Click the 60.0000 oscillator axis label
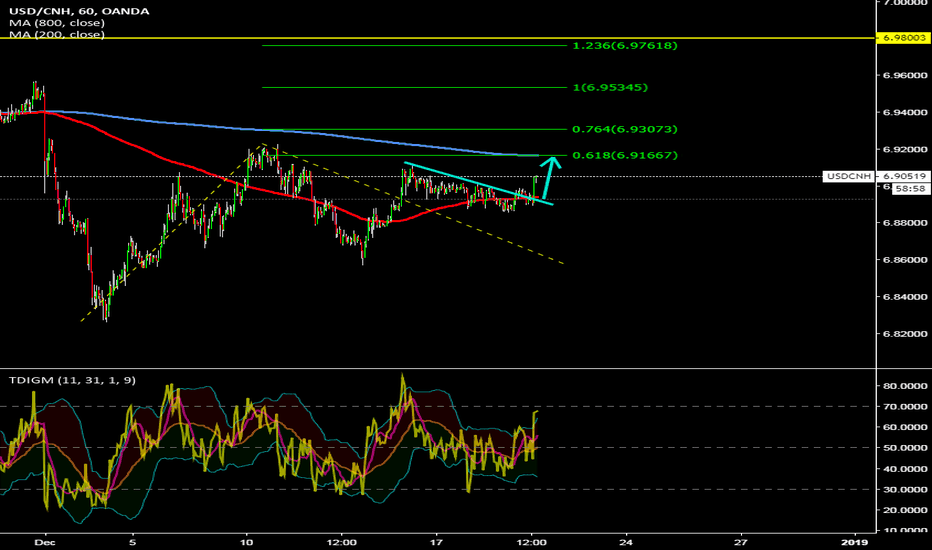The image size is (932, 550). pos(905,427)
